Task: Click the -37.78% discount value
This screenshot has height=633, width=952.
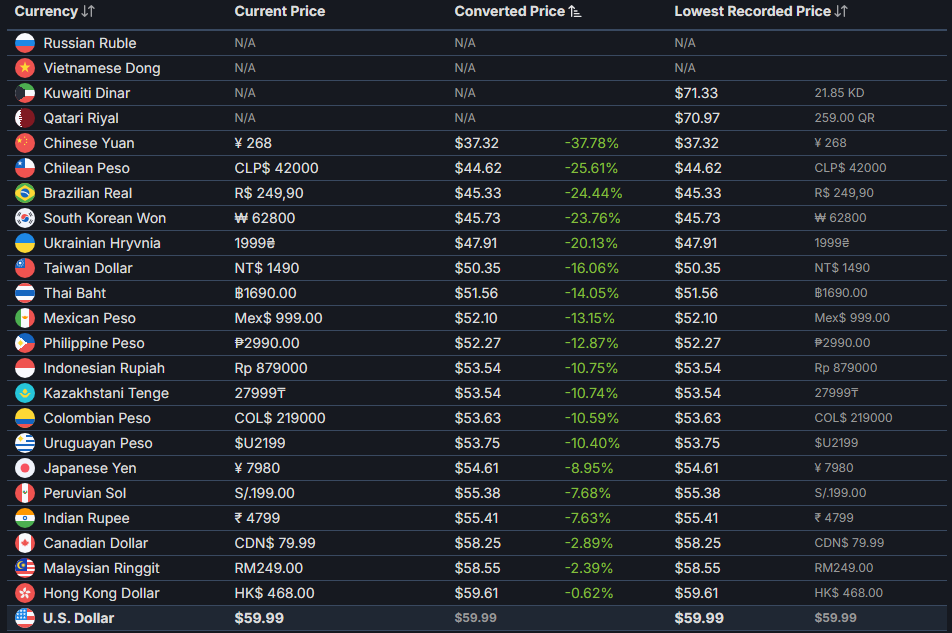Action: tap(591, 143)
